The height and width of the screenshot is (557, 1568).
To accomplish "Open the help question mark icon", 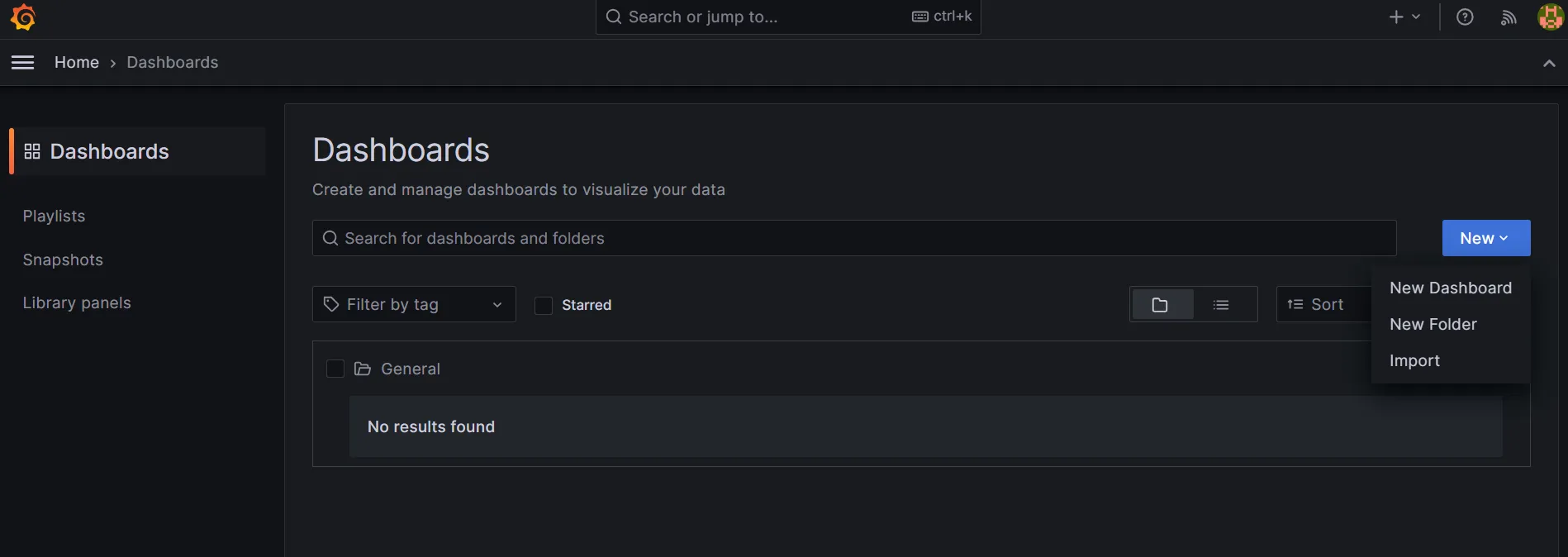I will click(1465, 17).
